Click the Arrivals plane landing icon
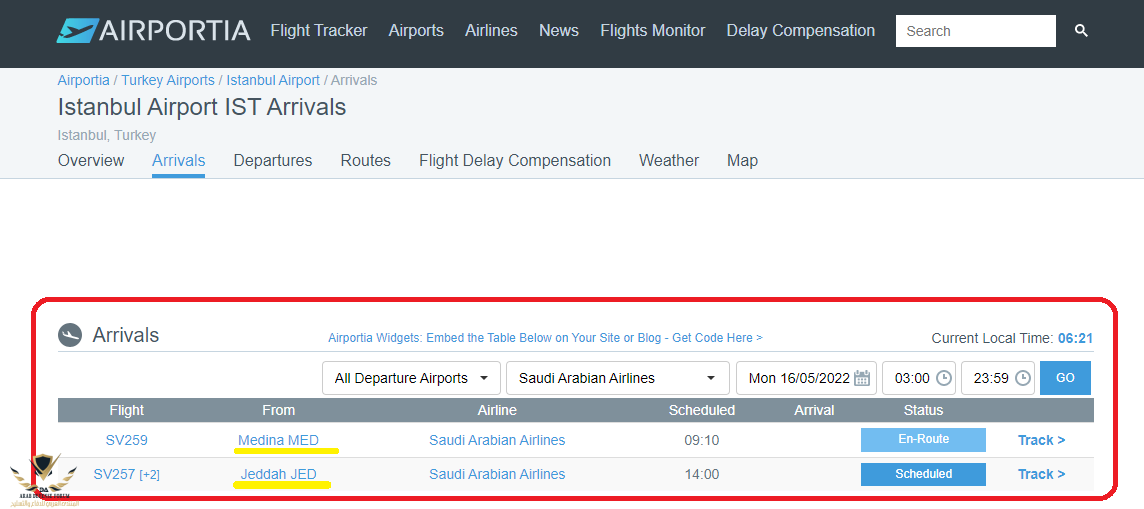Viewport: 1144px width, 509px height. 70,335
